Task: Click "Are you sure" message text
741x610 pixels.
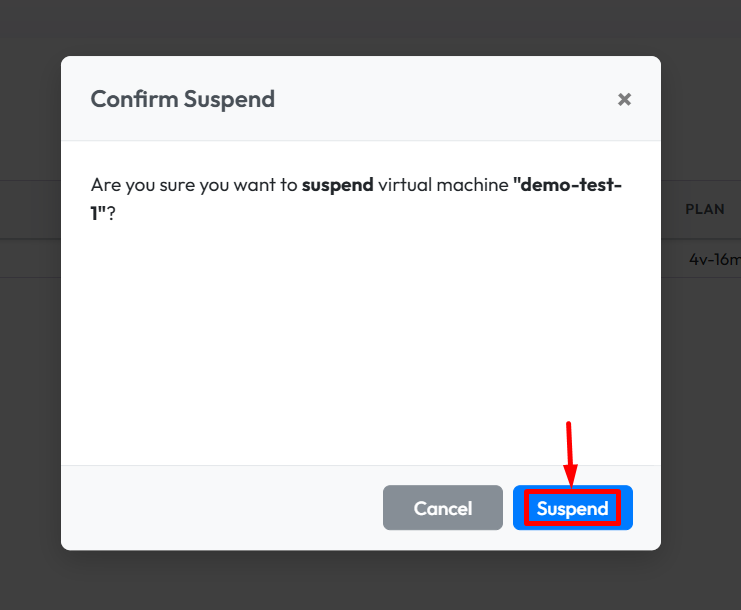Action: [x=141, y=185]
